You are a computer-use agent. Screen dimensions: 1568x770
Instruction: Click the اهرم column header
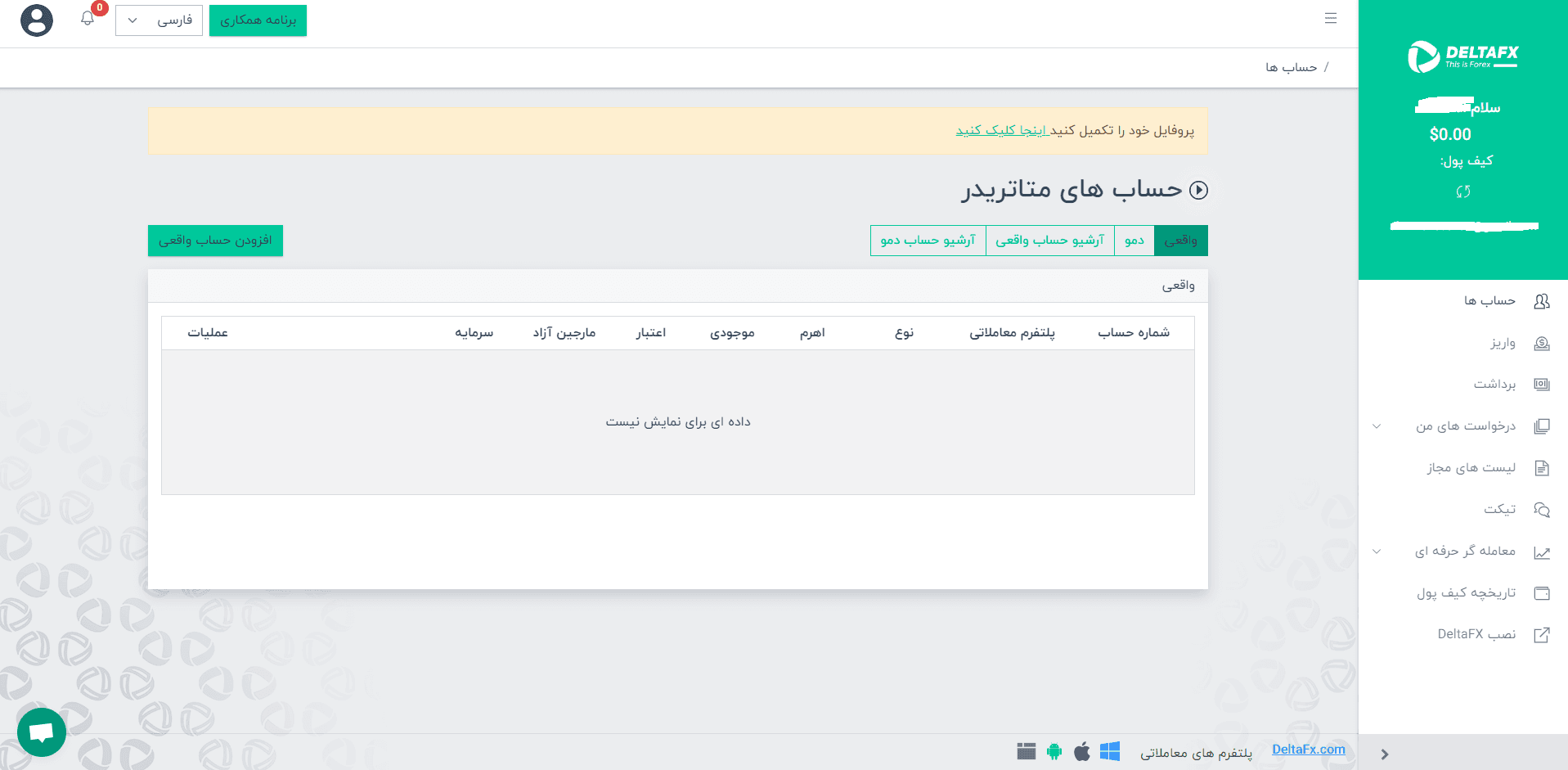coord(812,333)
